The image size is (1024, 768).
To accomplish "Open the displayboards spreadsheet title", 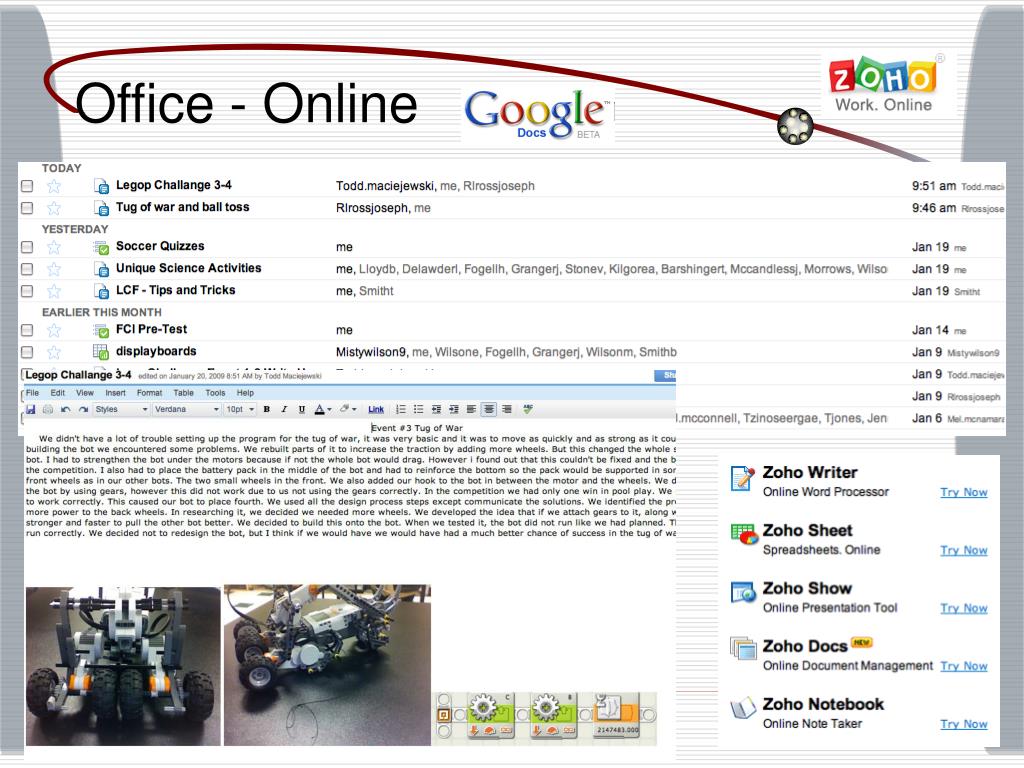I will (156, 351).
